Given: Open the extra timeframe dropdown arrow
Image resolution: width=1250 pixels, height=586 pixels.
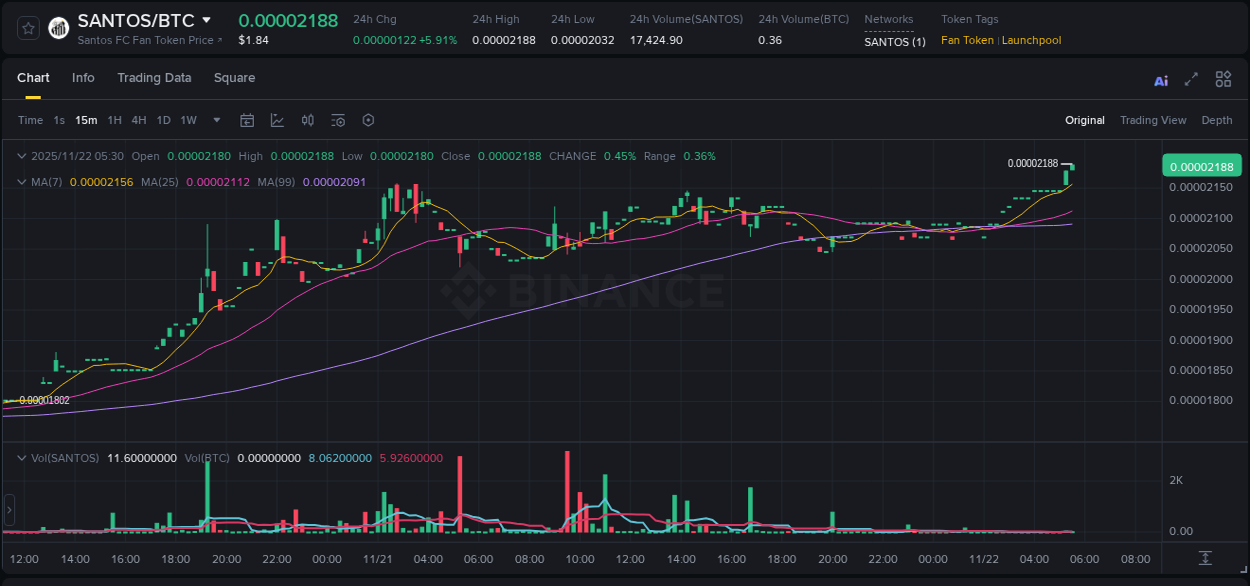Looking at the screenshot, I should click(215, 120).
